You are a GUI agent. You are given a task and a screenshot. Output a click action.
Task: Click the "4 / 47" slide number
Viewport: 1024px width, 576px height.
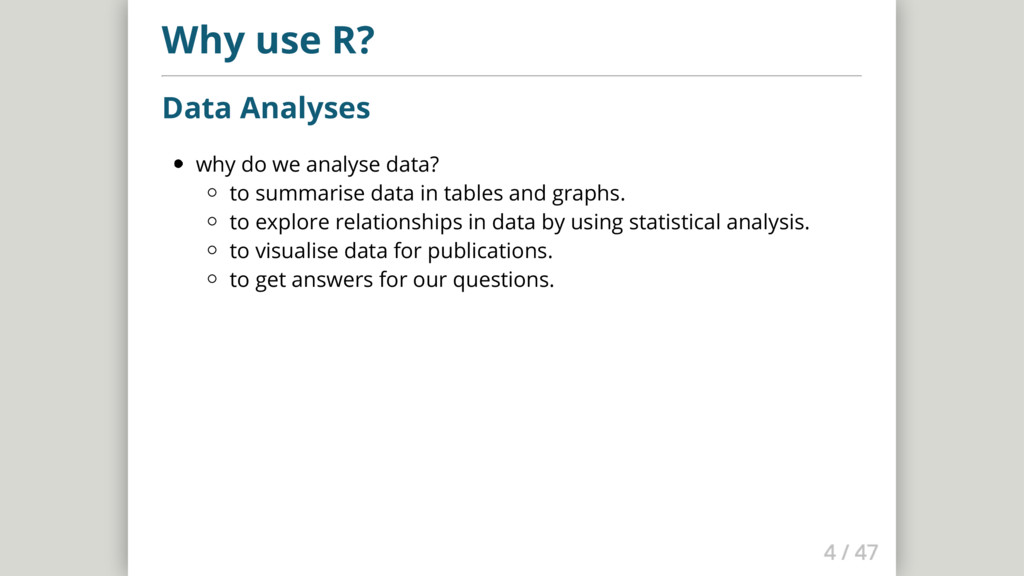pyautogui.click(x=850, y=552)
